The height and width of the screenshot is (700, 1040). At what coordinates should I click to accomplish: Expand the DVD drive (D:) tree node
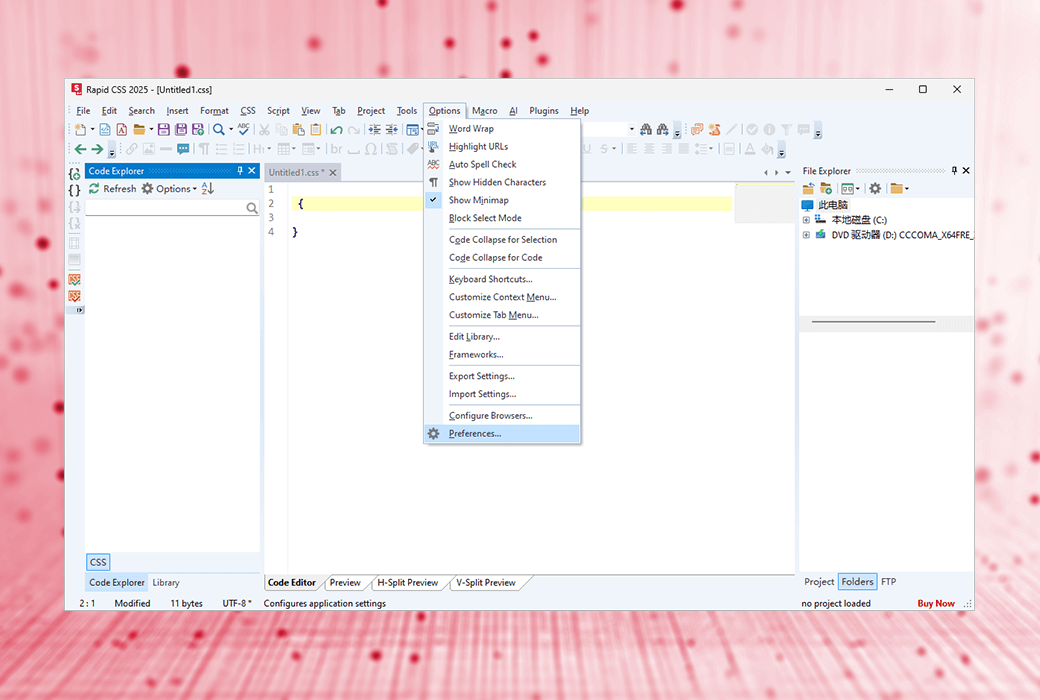[806, 235]
